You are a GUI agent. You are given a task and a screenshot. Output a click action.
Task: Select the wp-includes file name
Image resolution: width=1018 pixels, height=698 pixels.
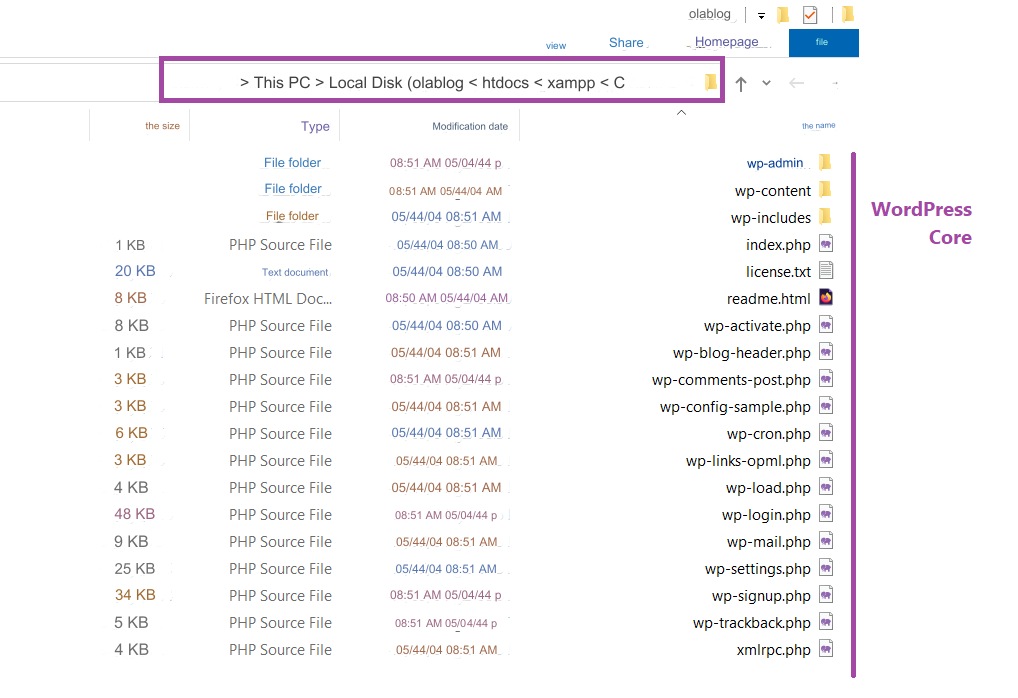[x=771, y=218]
